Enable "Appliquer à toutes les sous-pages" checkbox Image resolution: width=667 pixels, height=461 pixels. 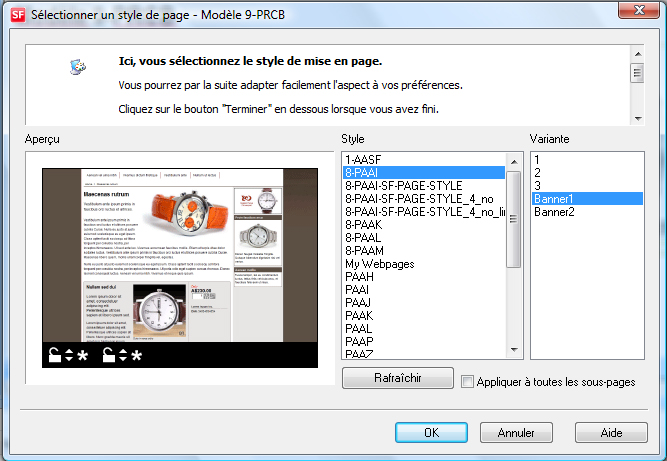point(468,381)
